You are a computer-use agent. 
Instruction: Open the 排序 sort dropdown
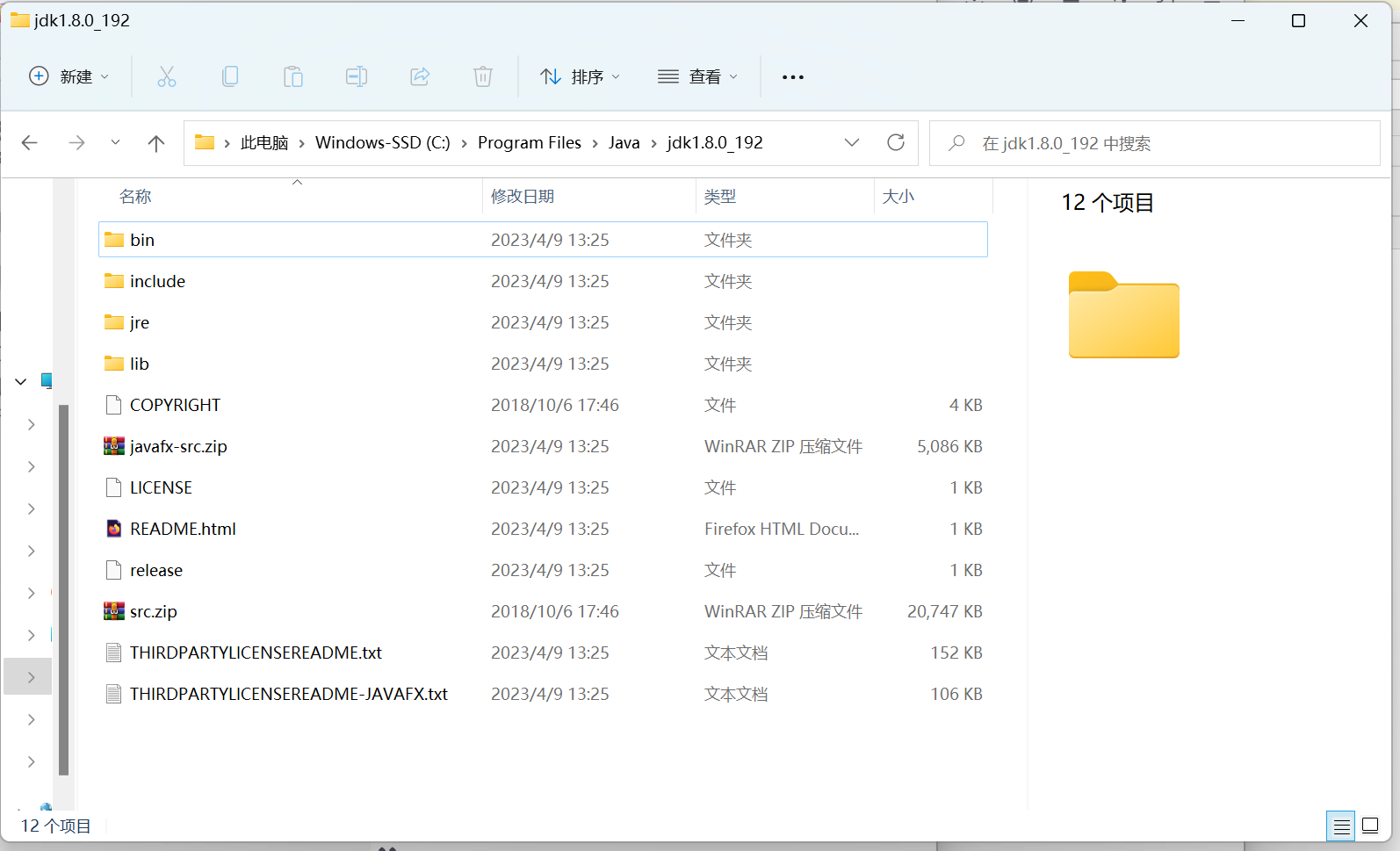coord(581,77)
